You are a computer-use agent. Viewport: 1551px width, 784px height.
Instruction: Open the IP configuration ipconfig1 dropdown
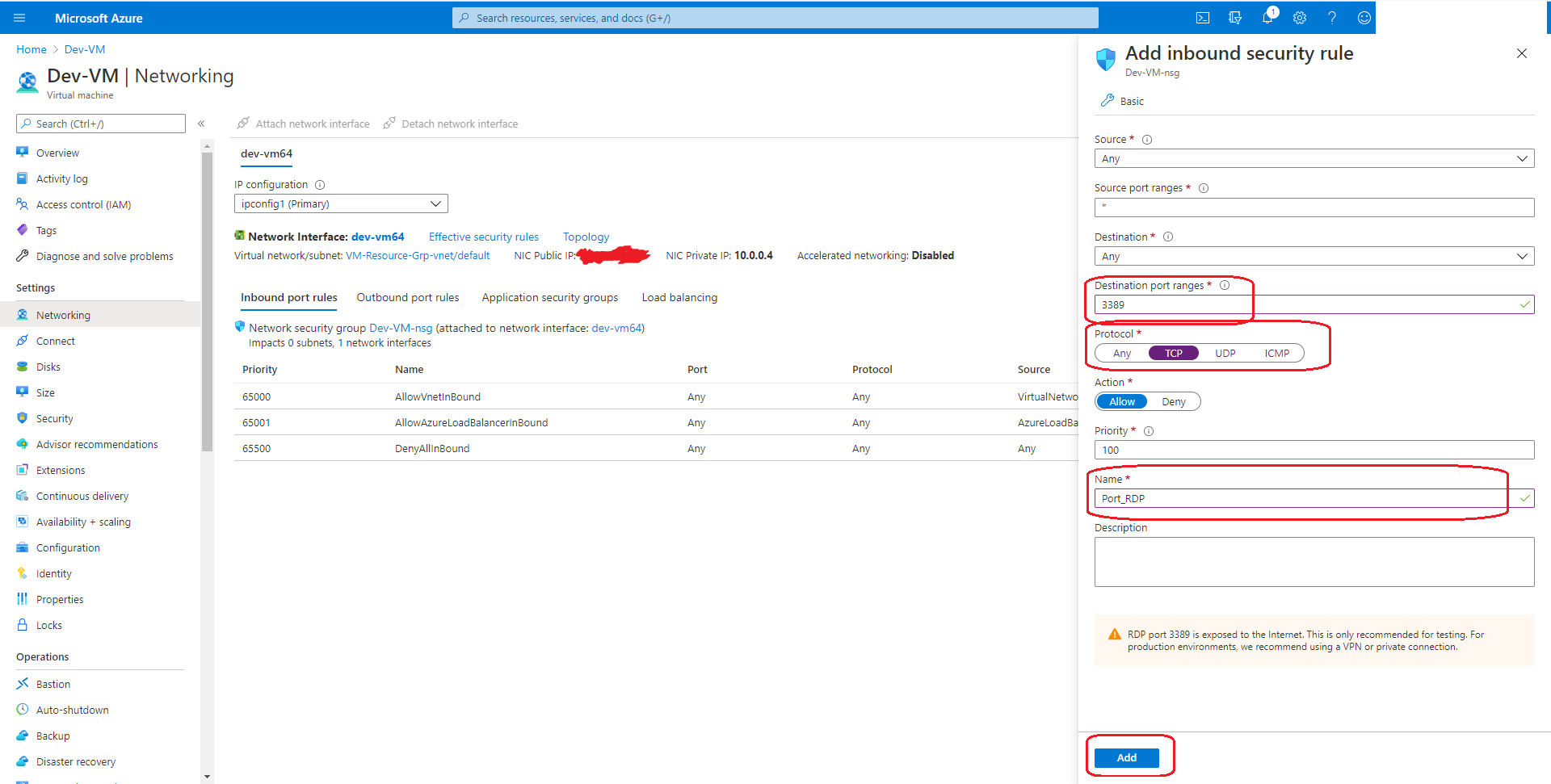click(341, 203)
